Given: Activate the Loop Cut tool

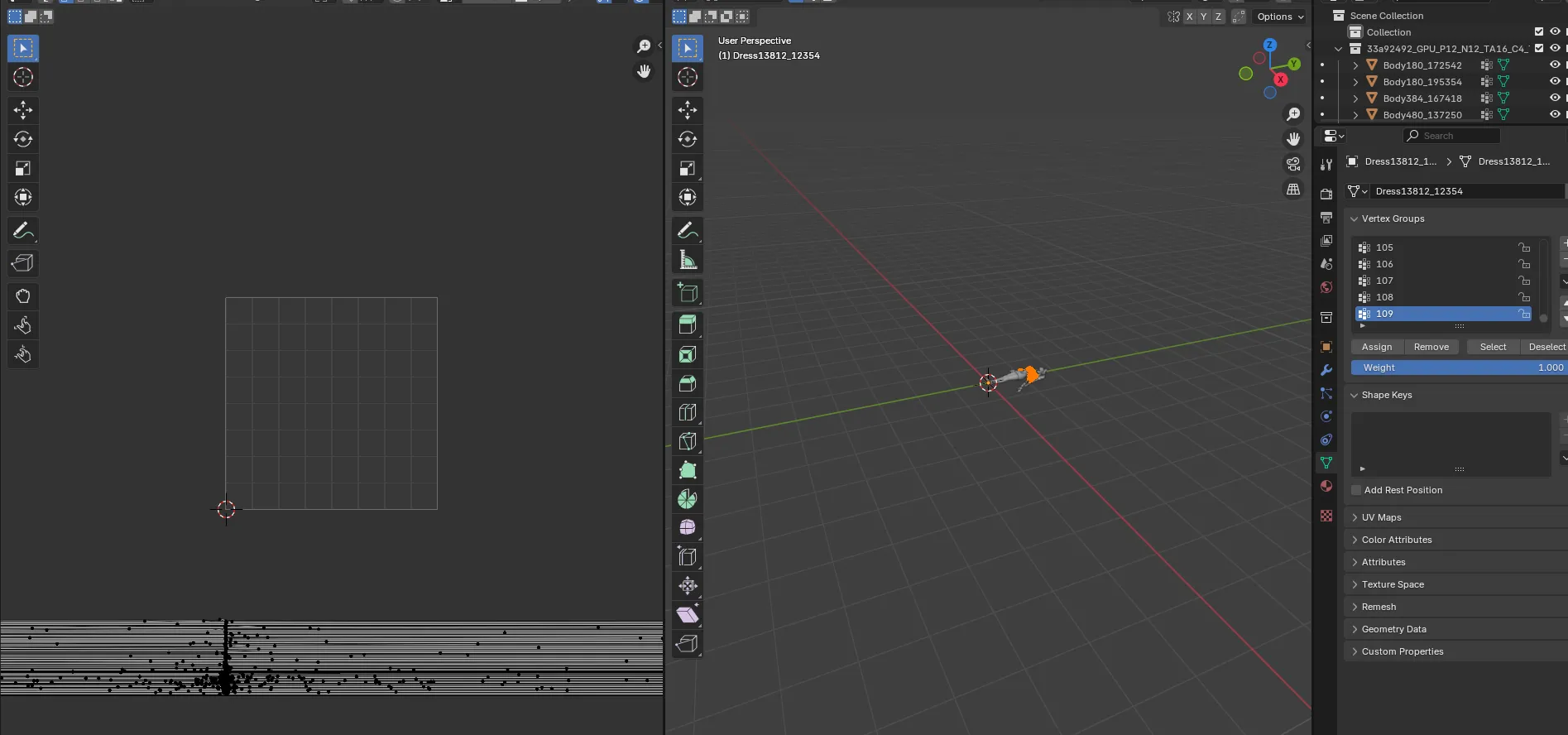Looking at the screenshot, I should [688, 412].
